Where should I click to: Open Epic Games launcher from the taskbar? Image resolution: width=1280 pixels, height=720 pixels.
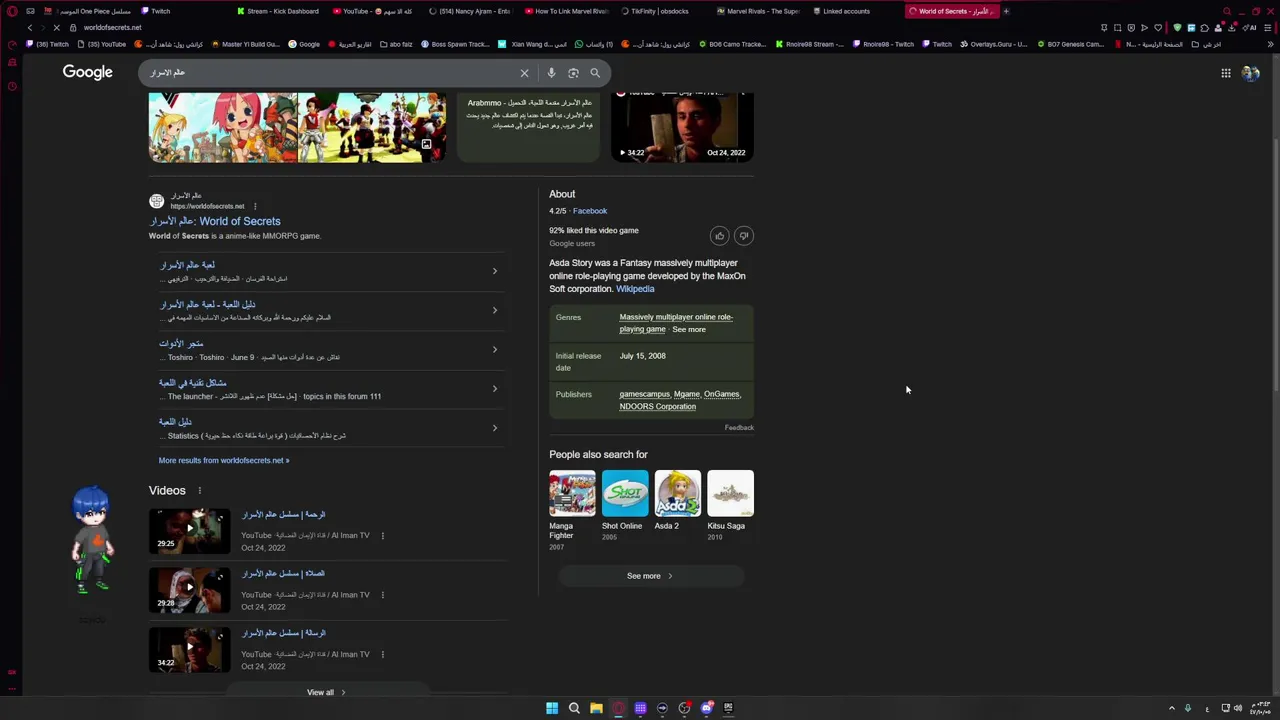[x=728, y=708]
